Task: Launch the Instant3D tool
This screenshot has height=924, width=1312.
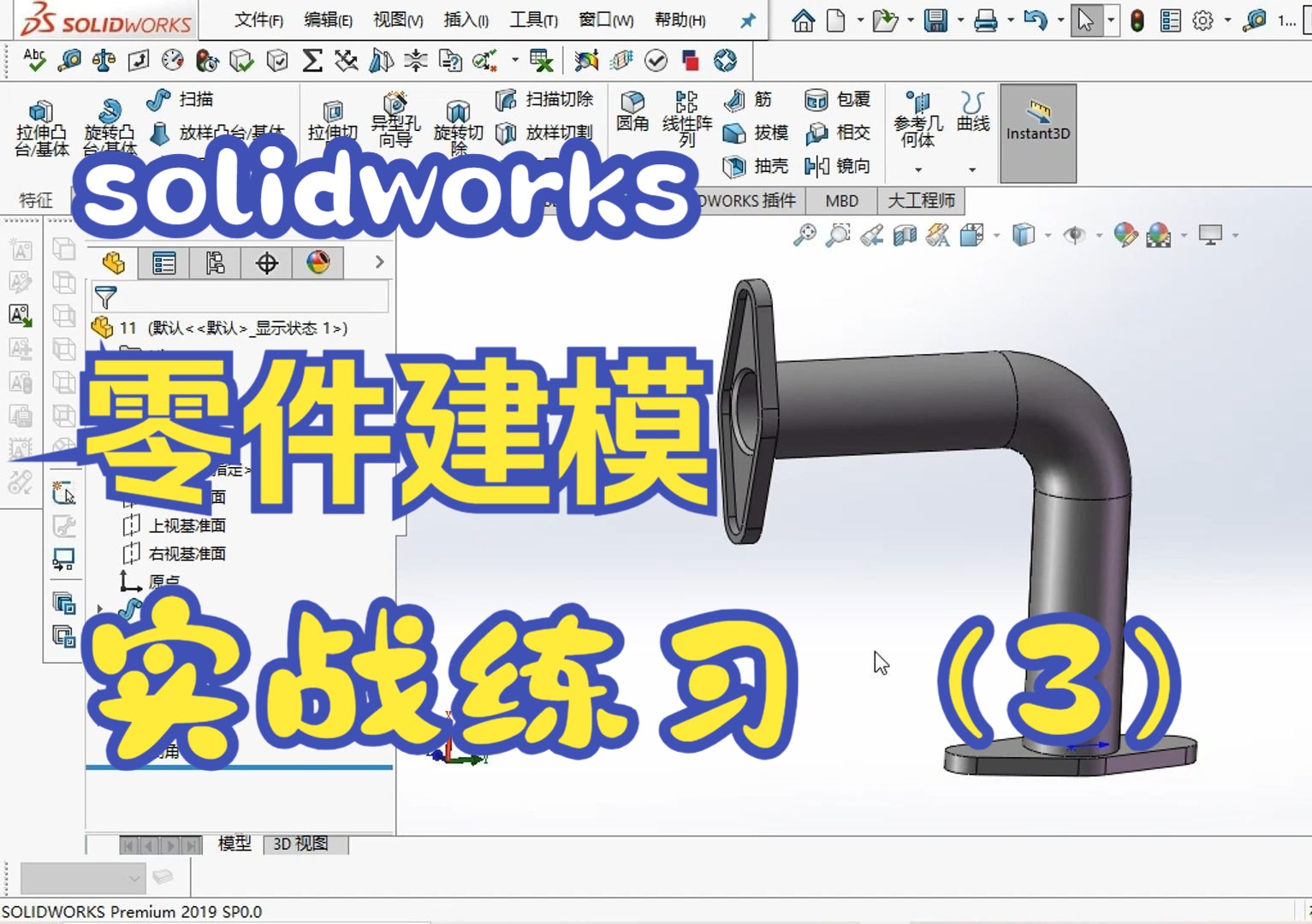Action: (x=1037, y=128)
